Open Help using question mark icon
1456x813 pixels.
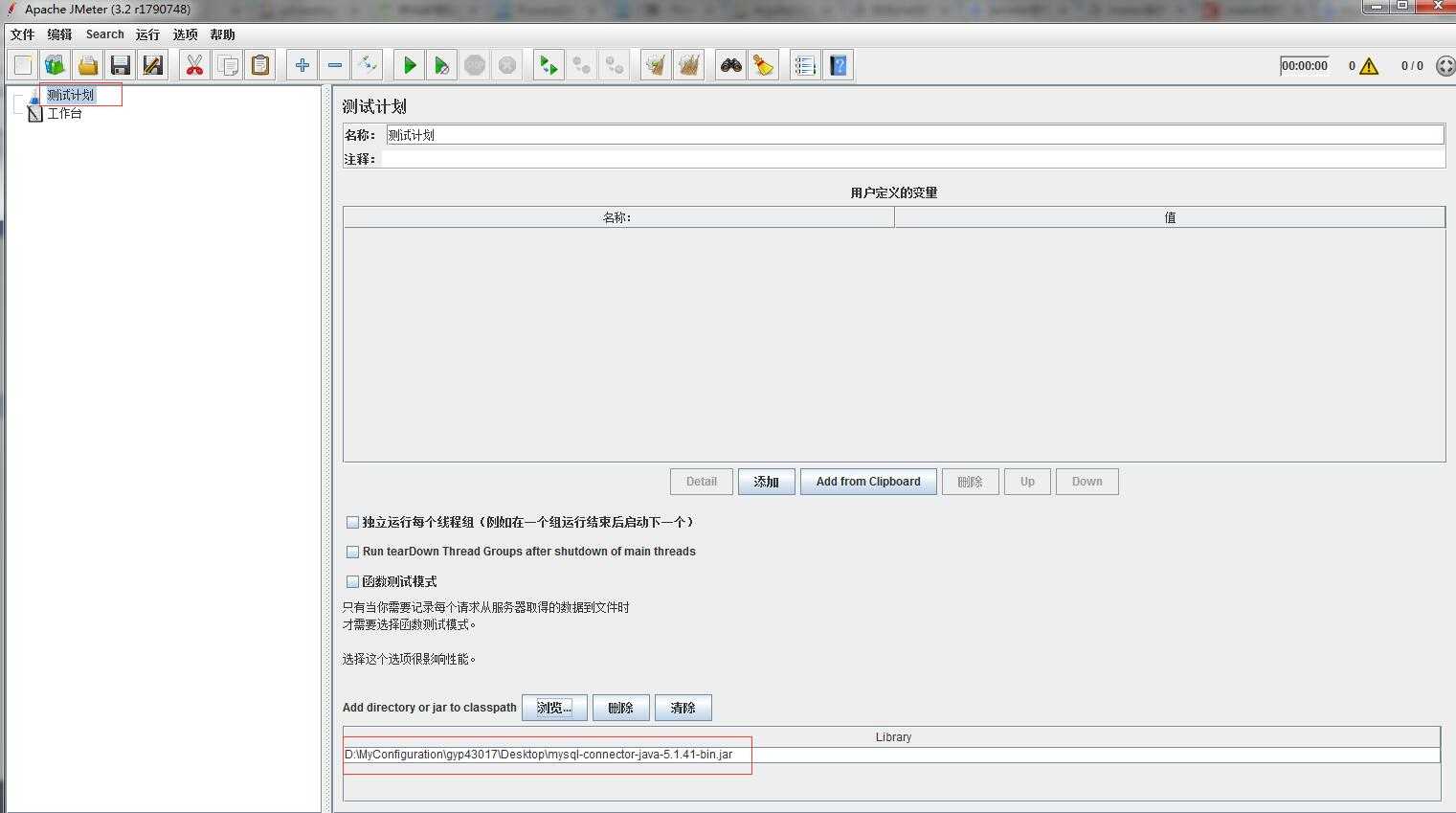[839, 65]
